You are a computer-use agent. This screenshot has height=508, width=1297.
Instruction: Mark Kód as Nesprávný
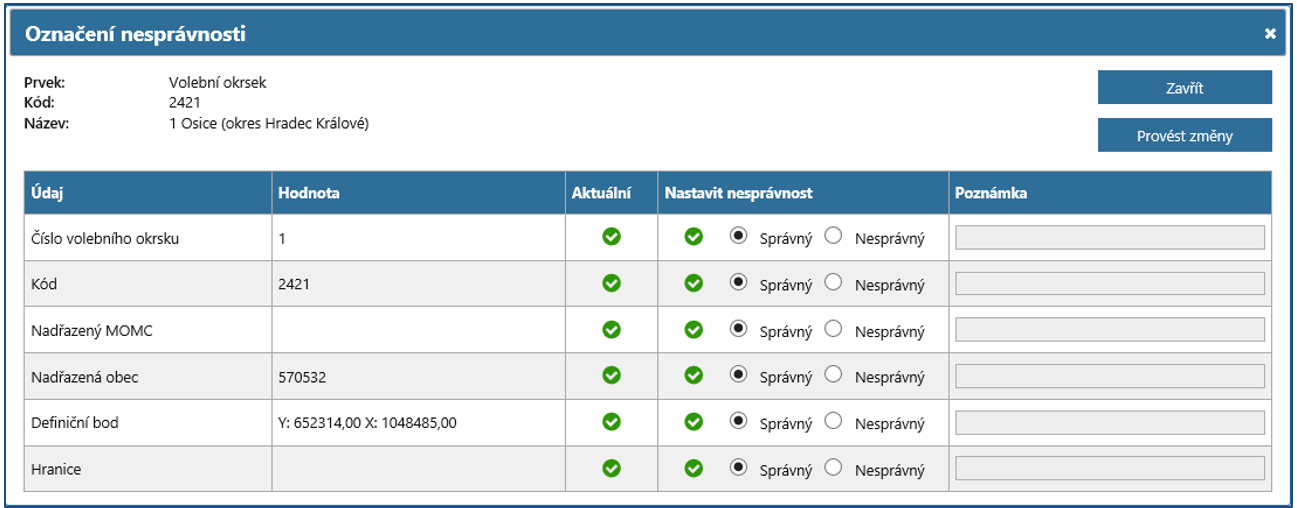(834, 283)
